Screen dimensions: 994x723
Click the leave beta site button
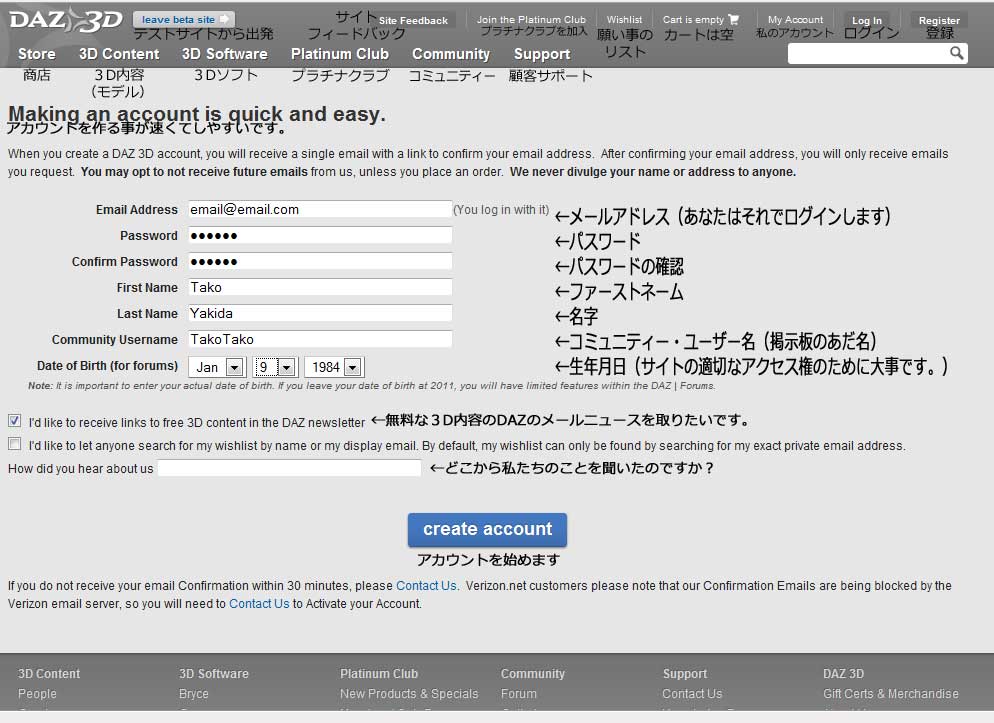[184, 20]
